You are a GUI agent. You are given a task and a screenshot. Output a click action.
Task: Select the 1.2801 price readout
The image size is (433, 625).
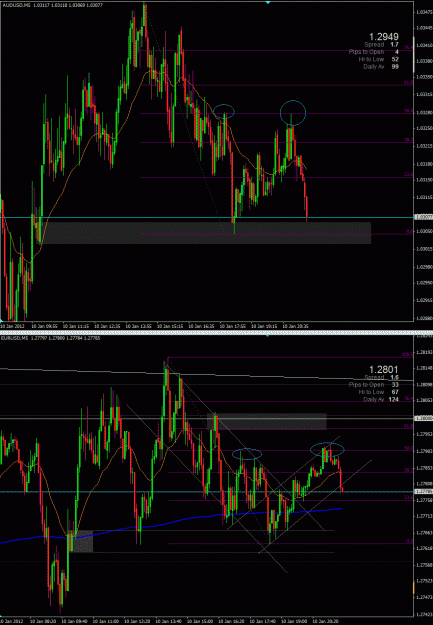click(383, 370)
